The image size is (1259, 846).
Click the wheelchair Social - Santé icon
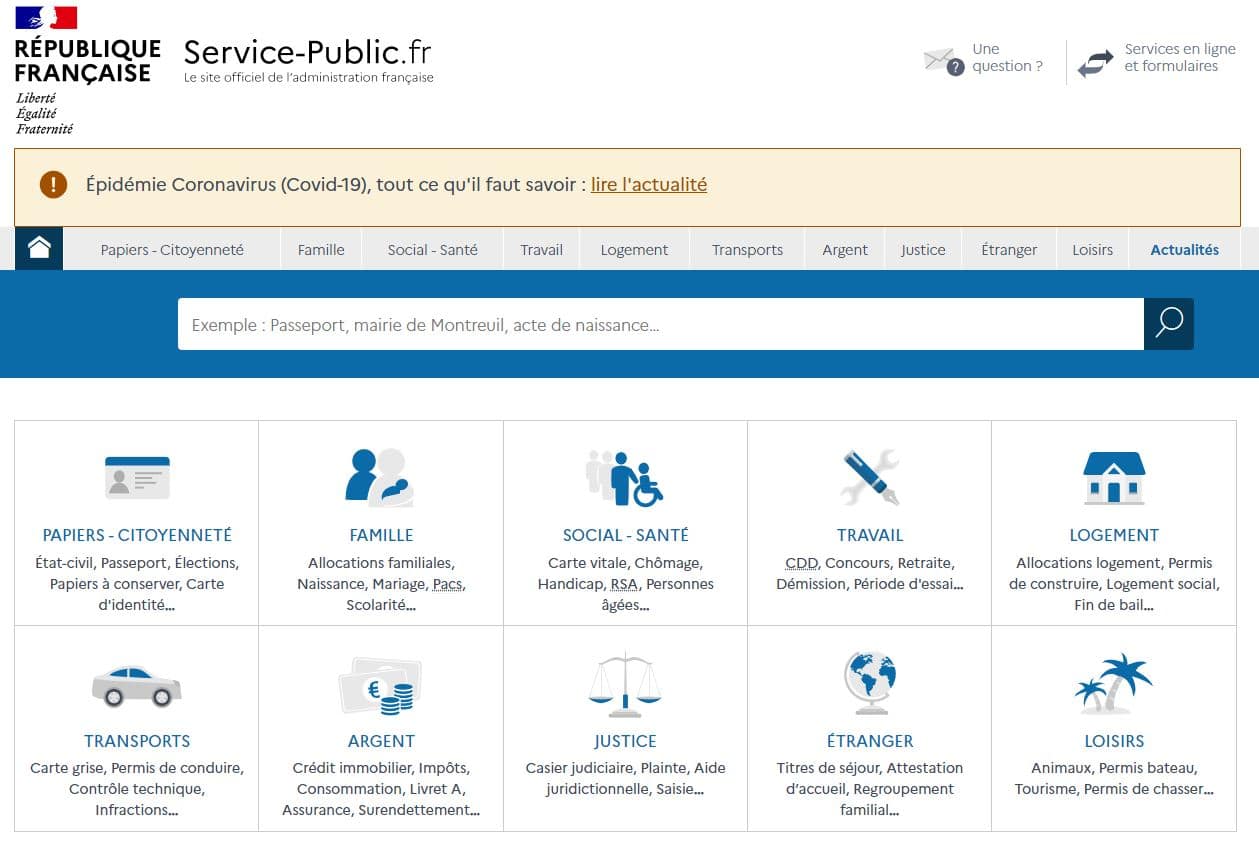click(624, 478)
